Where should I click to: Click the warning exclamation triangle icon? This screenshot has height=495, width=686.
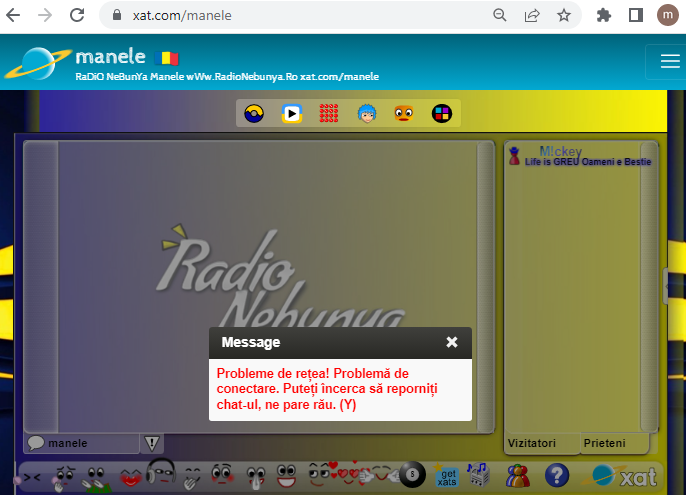click(x=152, y=443)
